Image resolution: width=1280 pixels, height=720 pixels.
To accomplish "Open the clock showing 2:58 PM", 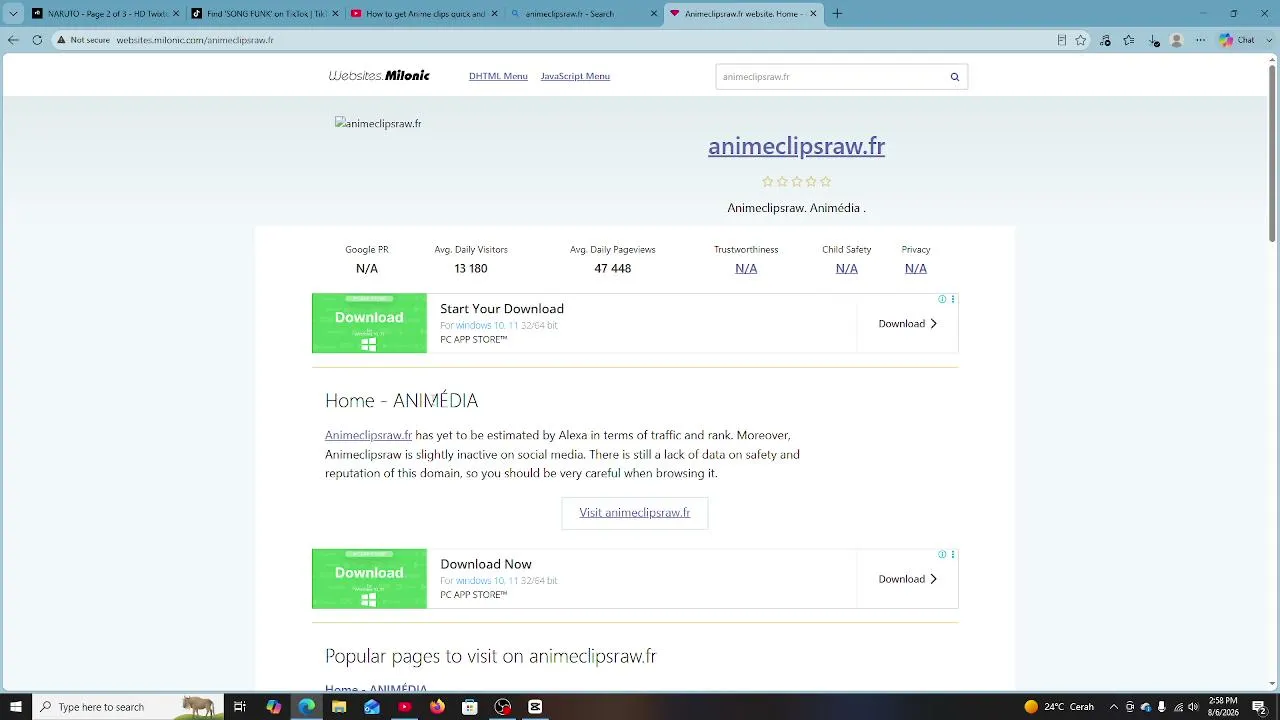I will pyautogui.click(x=1223, y=707).
